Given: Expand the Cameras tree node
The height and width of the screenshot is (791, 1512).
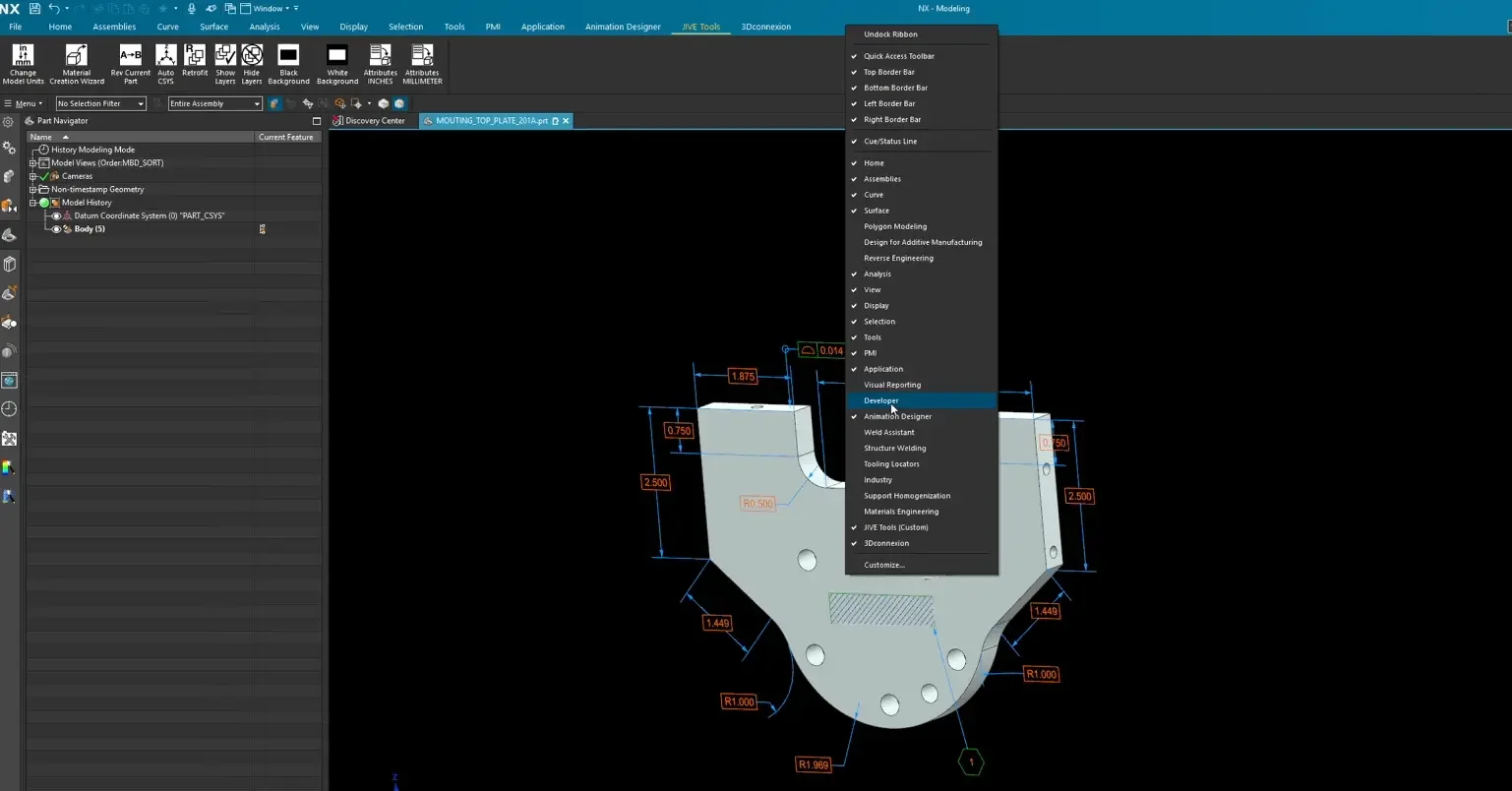Looking at the screenshot, I should click(32, 176).
